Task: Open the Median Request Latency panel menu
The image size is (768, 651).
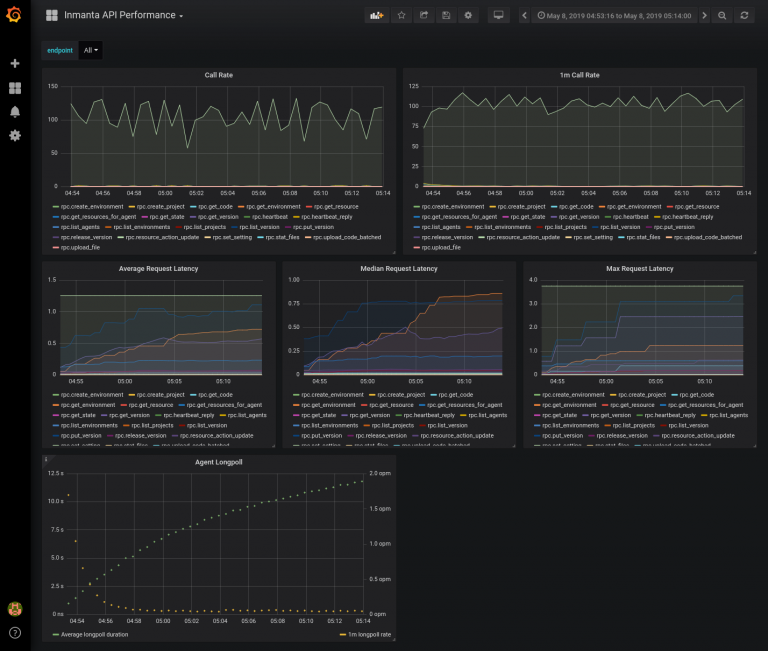Action: 399,268
